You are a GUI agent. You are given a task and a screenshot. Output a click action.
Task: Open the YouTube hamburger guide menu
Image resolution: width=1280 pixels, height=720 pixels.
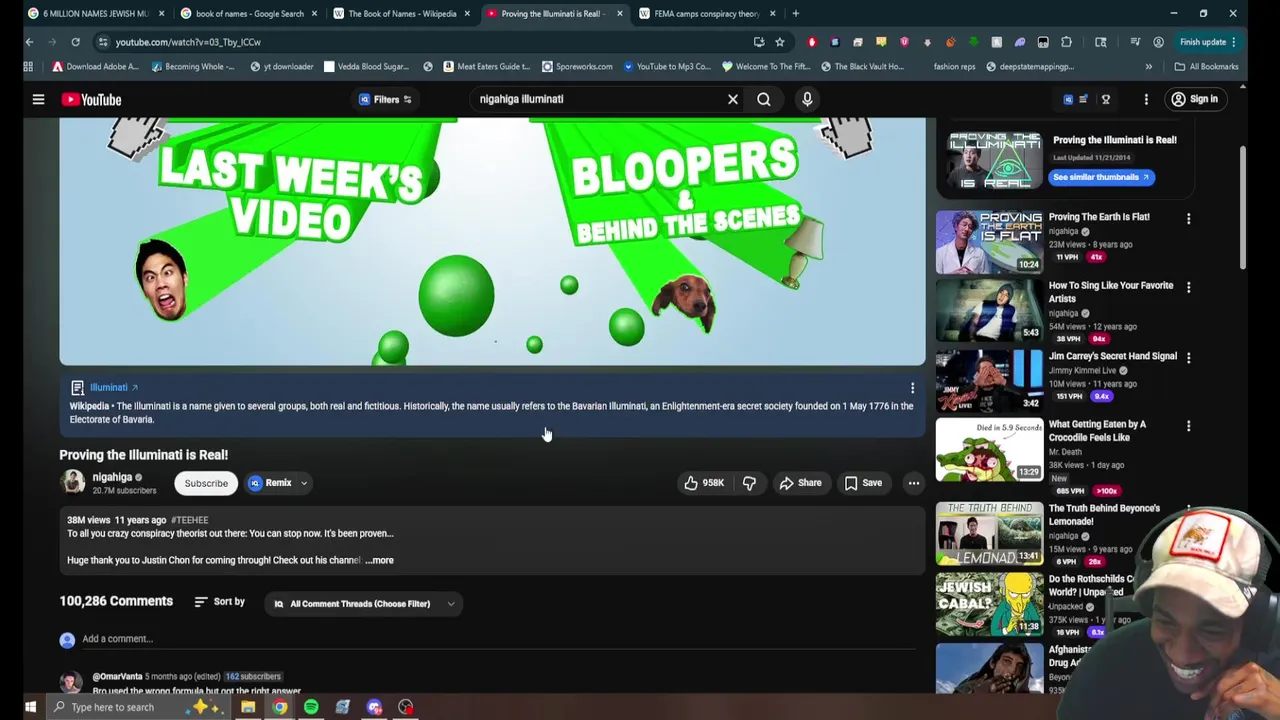[x=38, y=99]
